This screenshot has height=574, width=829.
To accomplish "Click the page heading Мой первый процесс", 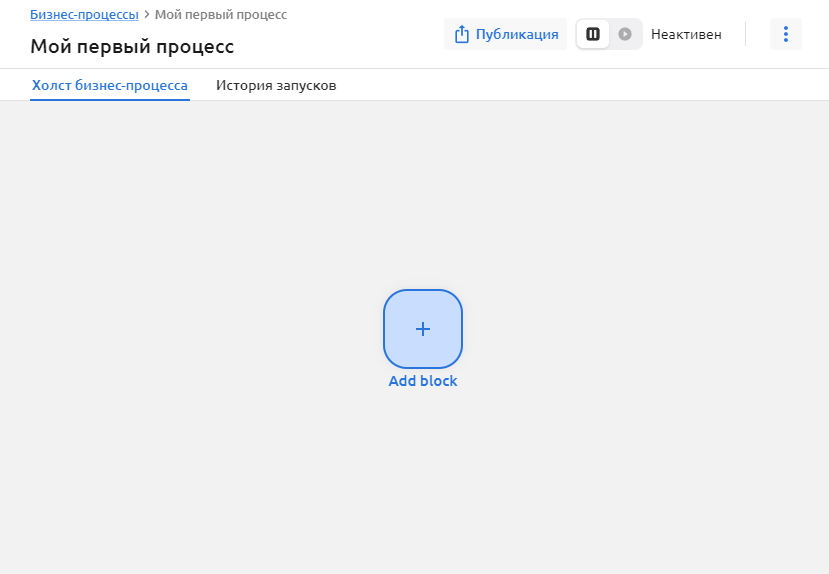I will tap(132, 46).
